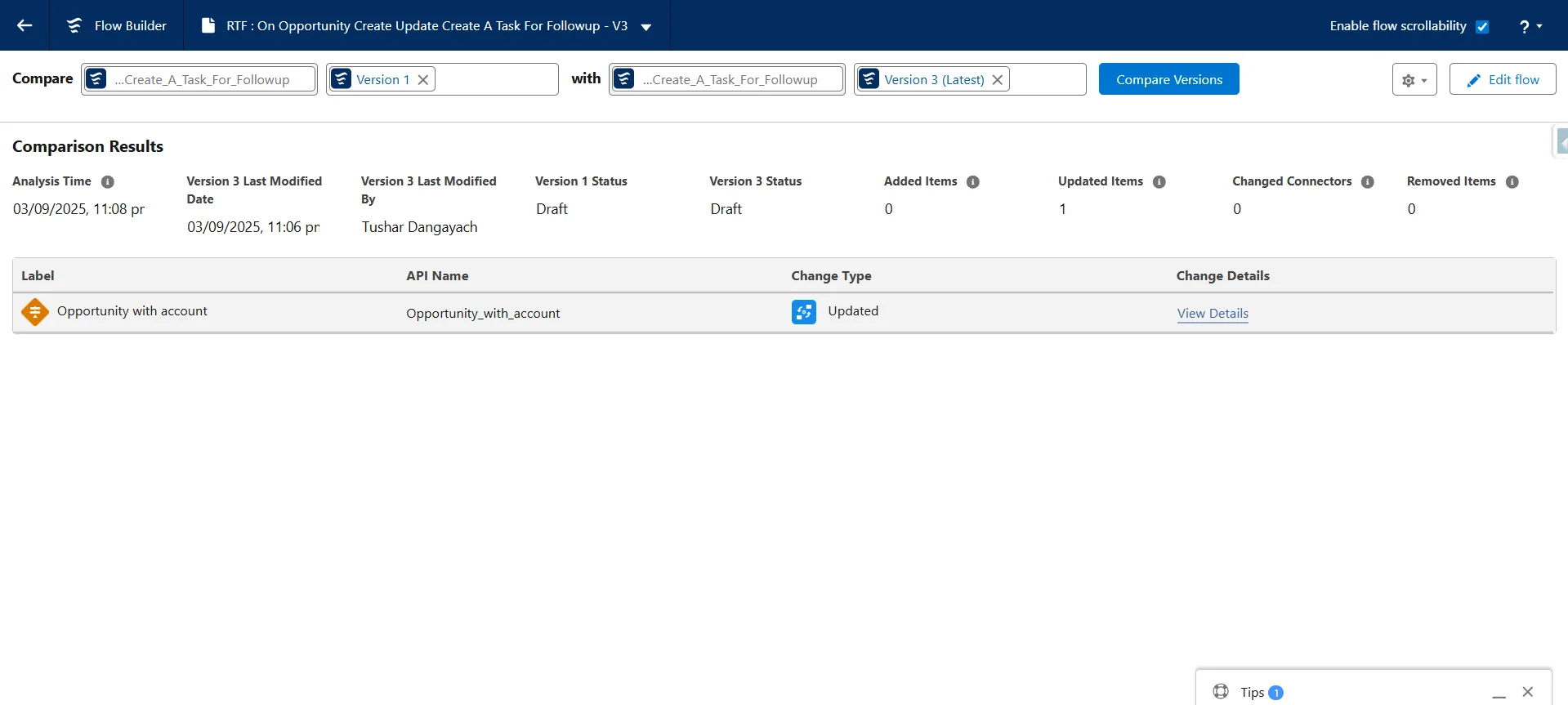
Task: Remove Version 3 (Latest) pill
Action: pyautogui.click(x=998, y=79)
